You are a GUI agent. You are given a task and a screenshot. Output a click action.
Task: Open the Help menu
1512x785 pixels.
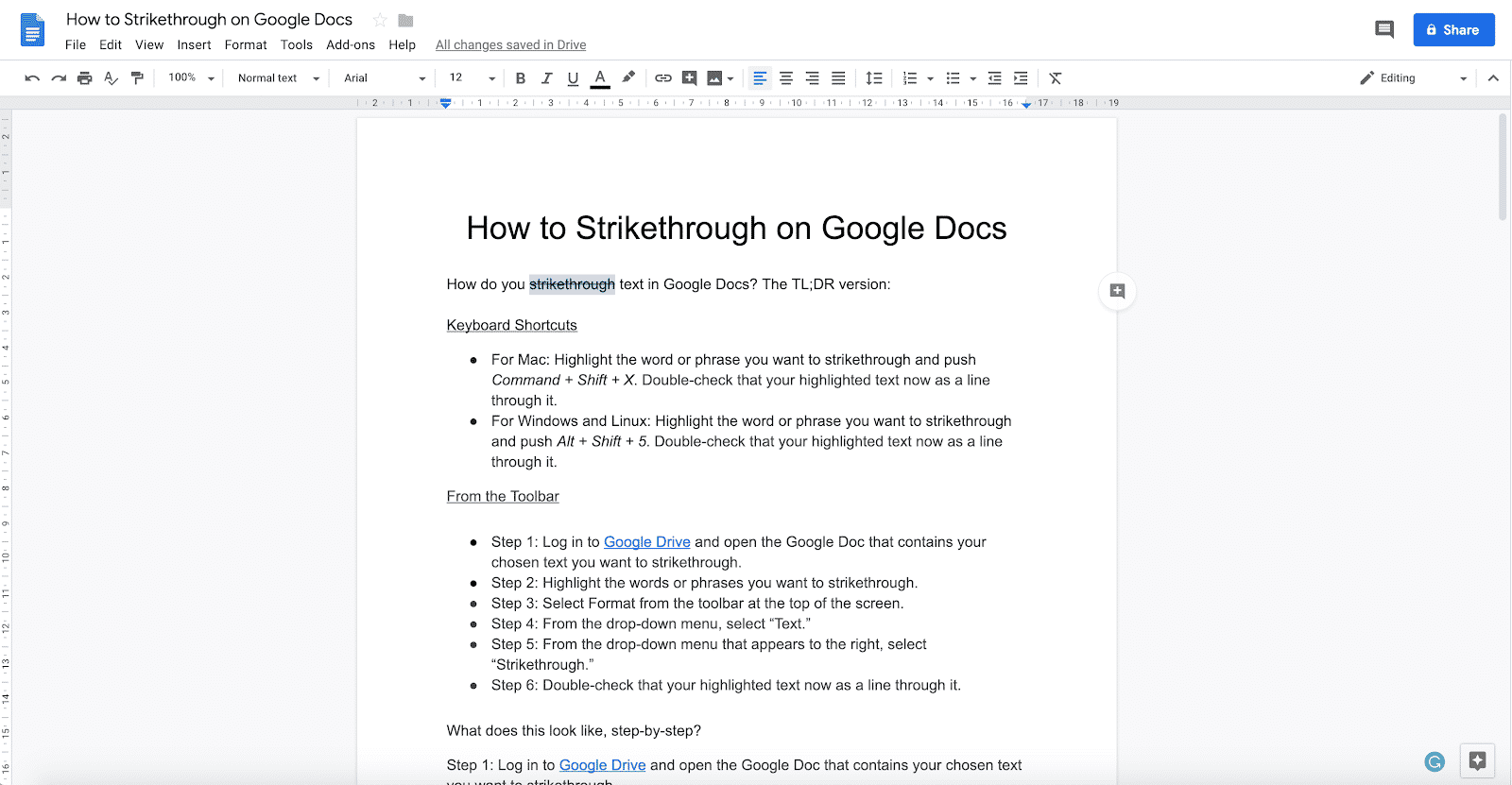coord(403,44)
